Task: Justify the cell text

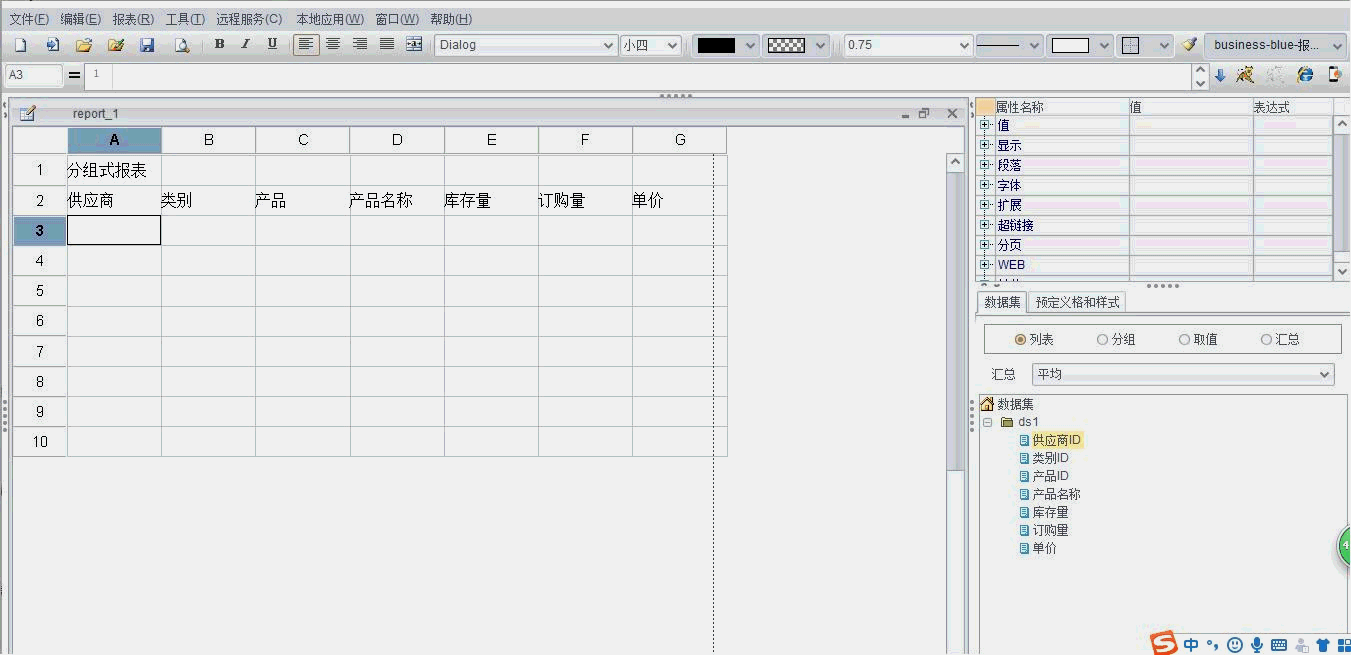Action: click(387, 44)
